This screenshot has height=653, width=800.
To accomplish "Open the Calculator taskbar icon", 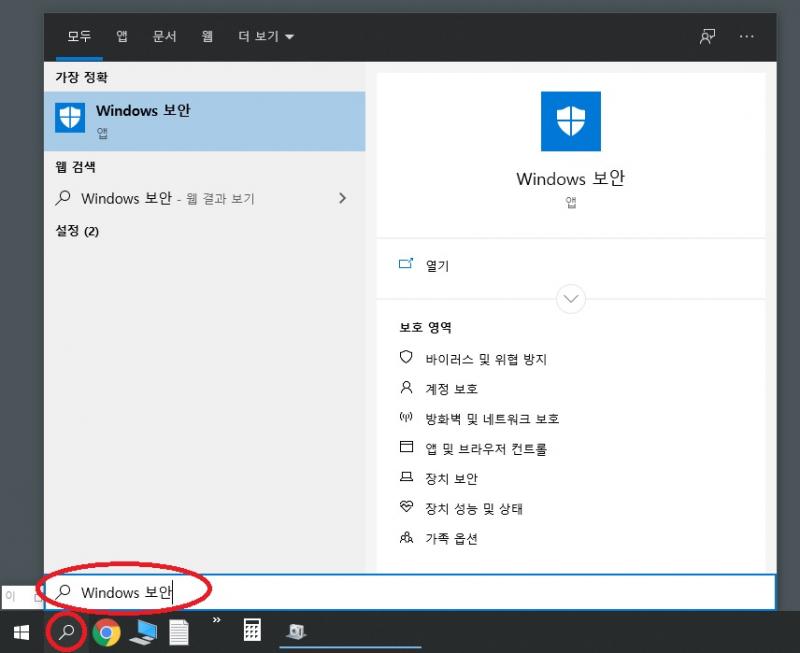I will tap(252, 631).
